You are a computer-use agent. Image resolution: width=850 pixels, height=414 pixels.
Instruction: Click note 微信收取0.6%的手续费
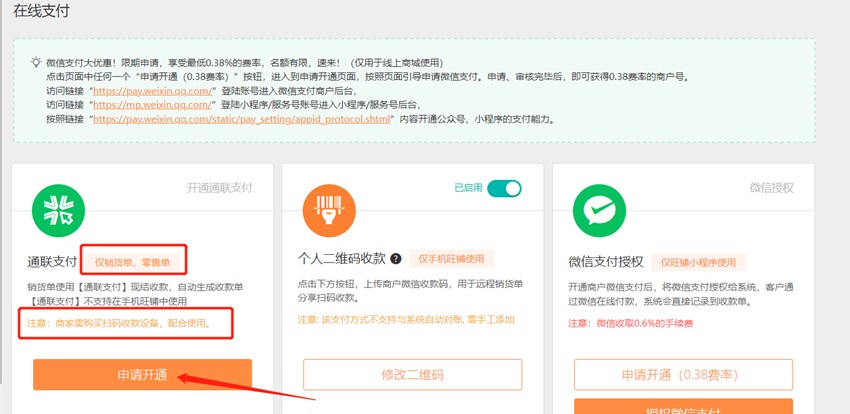[x=630, y=324]
